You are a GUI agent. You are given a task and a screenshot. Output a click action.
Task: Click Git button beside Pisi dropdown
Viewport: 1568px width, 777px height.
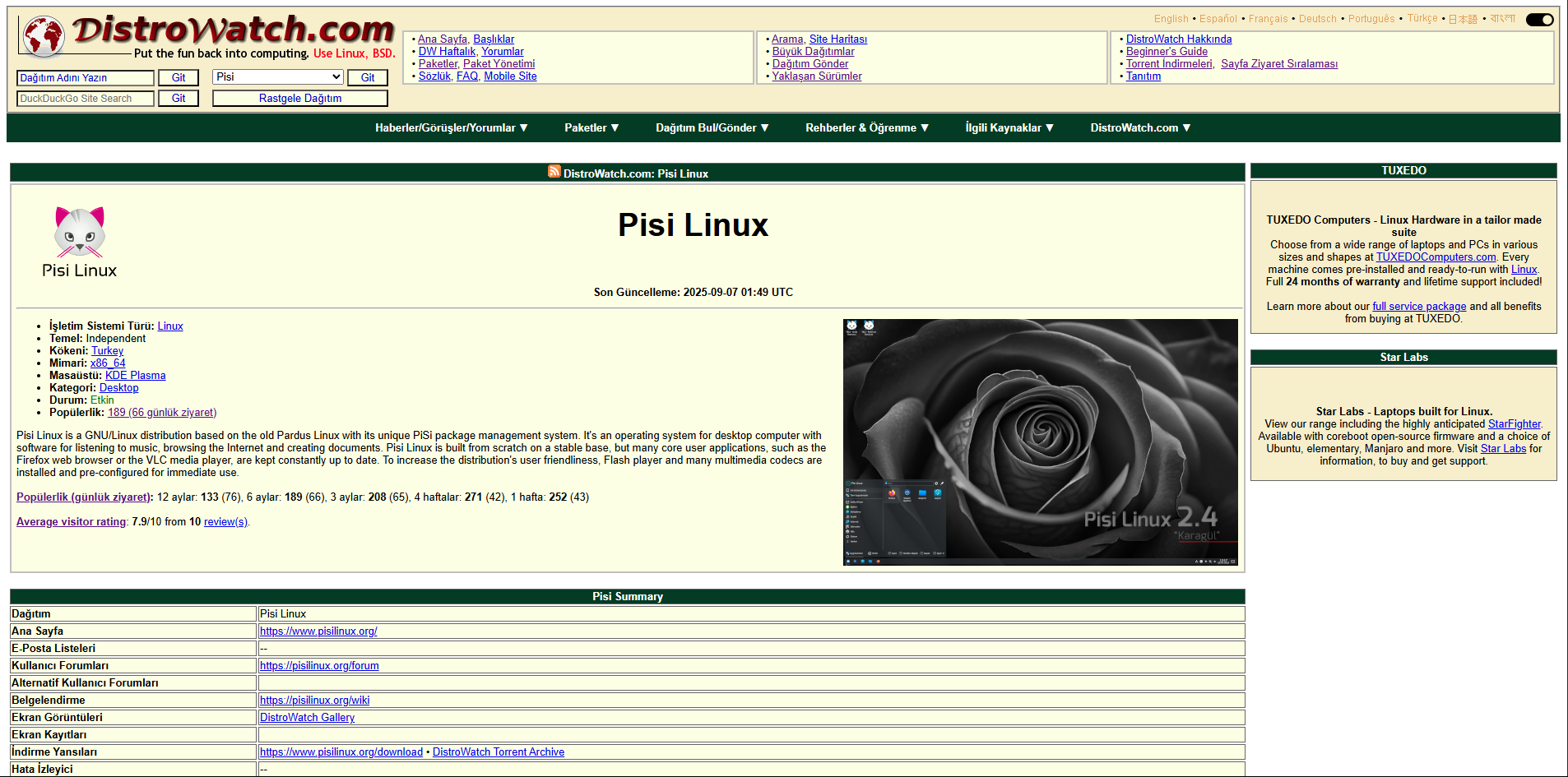pos(368,78)
